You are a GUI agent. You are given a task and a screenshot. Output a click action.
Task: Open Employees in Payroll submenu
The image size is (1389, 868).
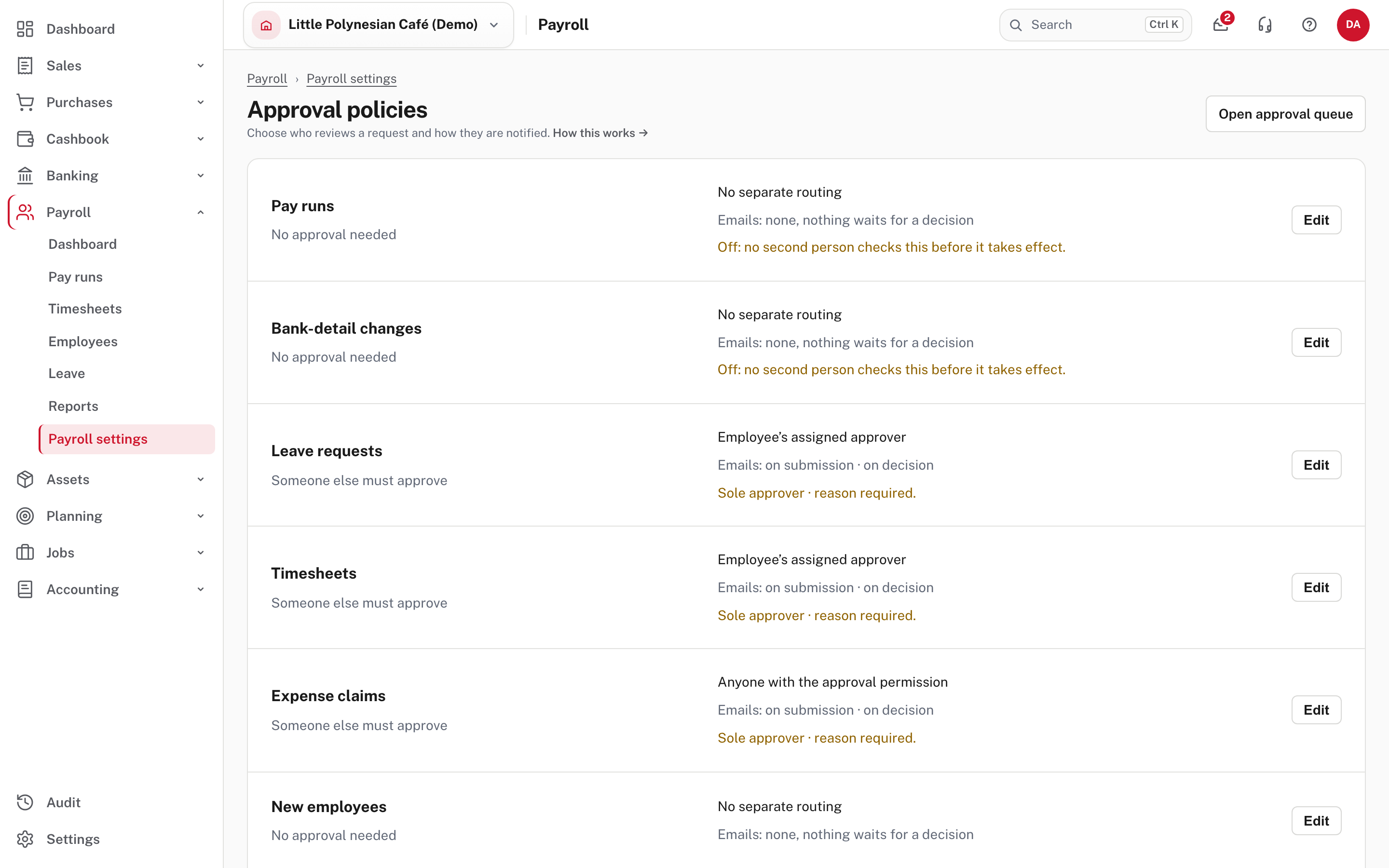click(126, 341)
